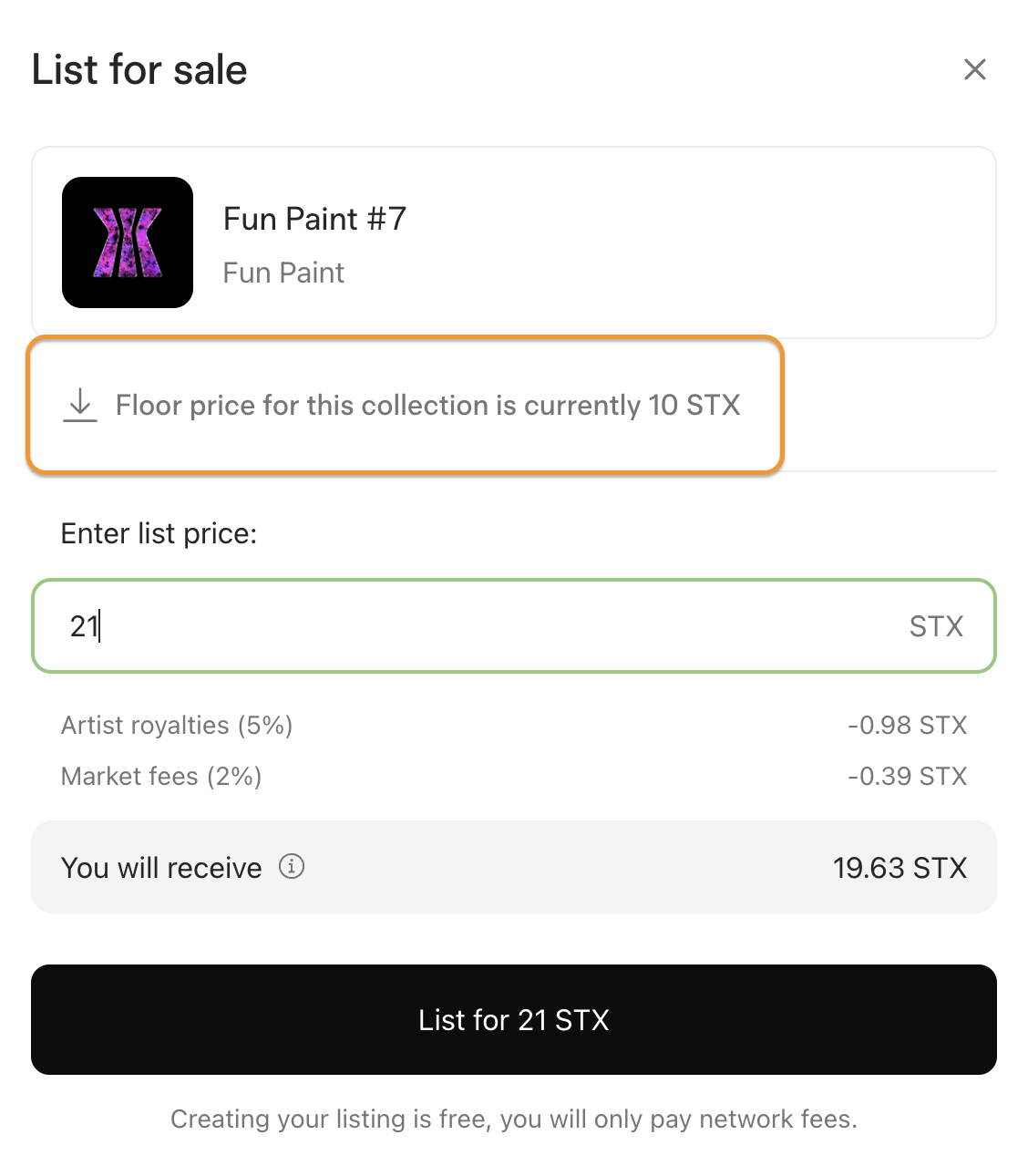Click the You will receive label
This screenshot has height=1176, width=1028.
click(161, 868)
